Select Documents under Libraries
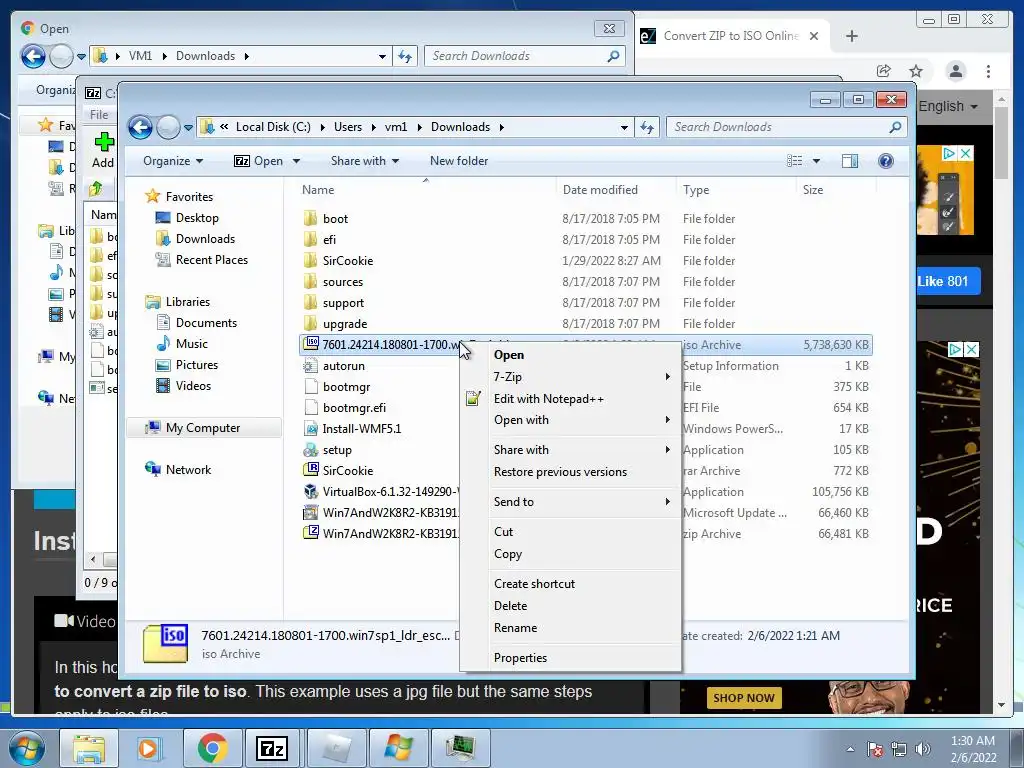Viewport: 1024px width, 768px height. click(197, 323)
